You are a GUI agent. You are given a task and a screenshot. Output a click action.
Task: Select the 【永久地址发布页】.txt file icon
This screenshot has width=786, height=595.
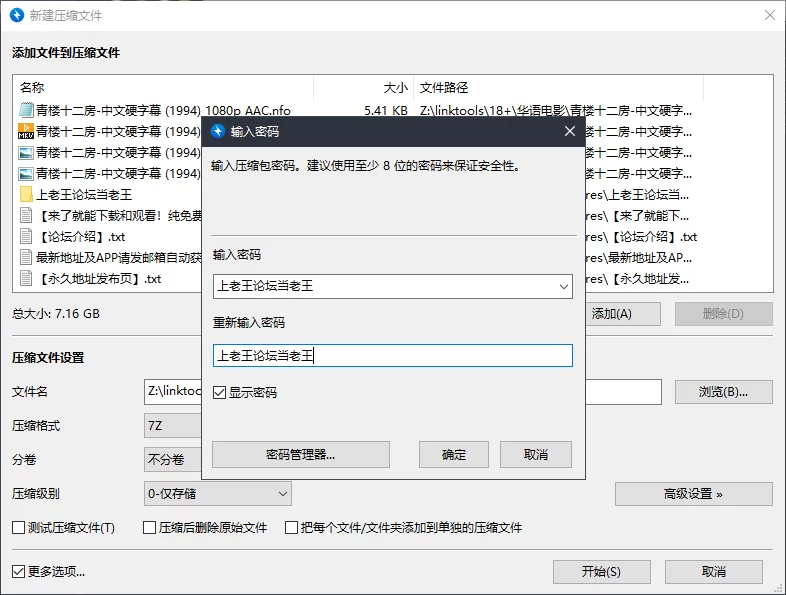26,279
